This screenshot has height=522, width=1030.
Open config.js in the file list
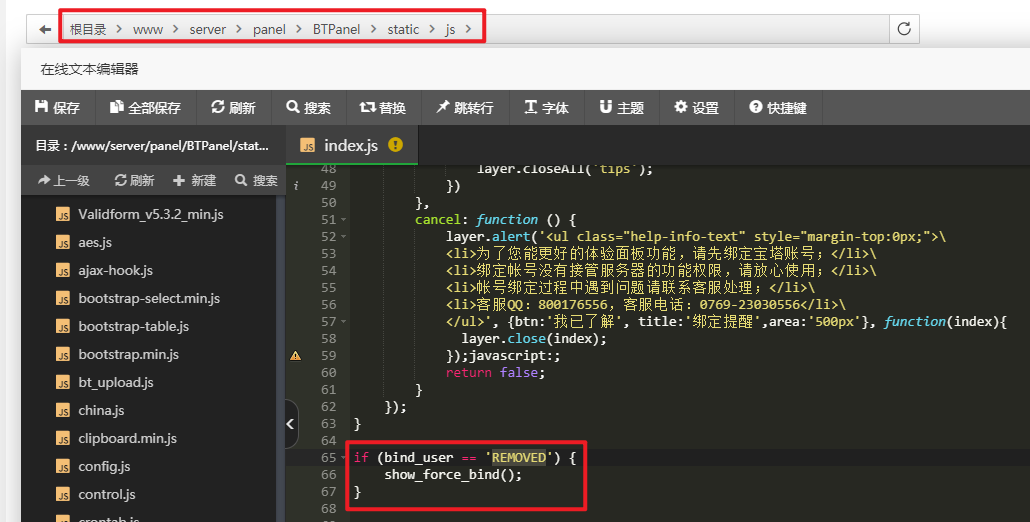[x=104, y=467]
